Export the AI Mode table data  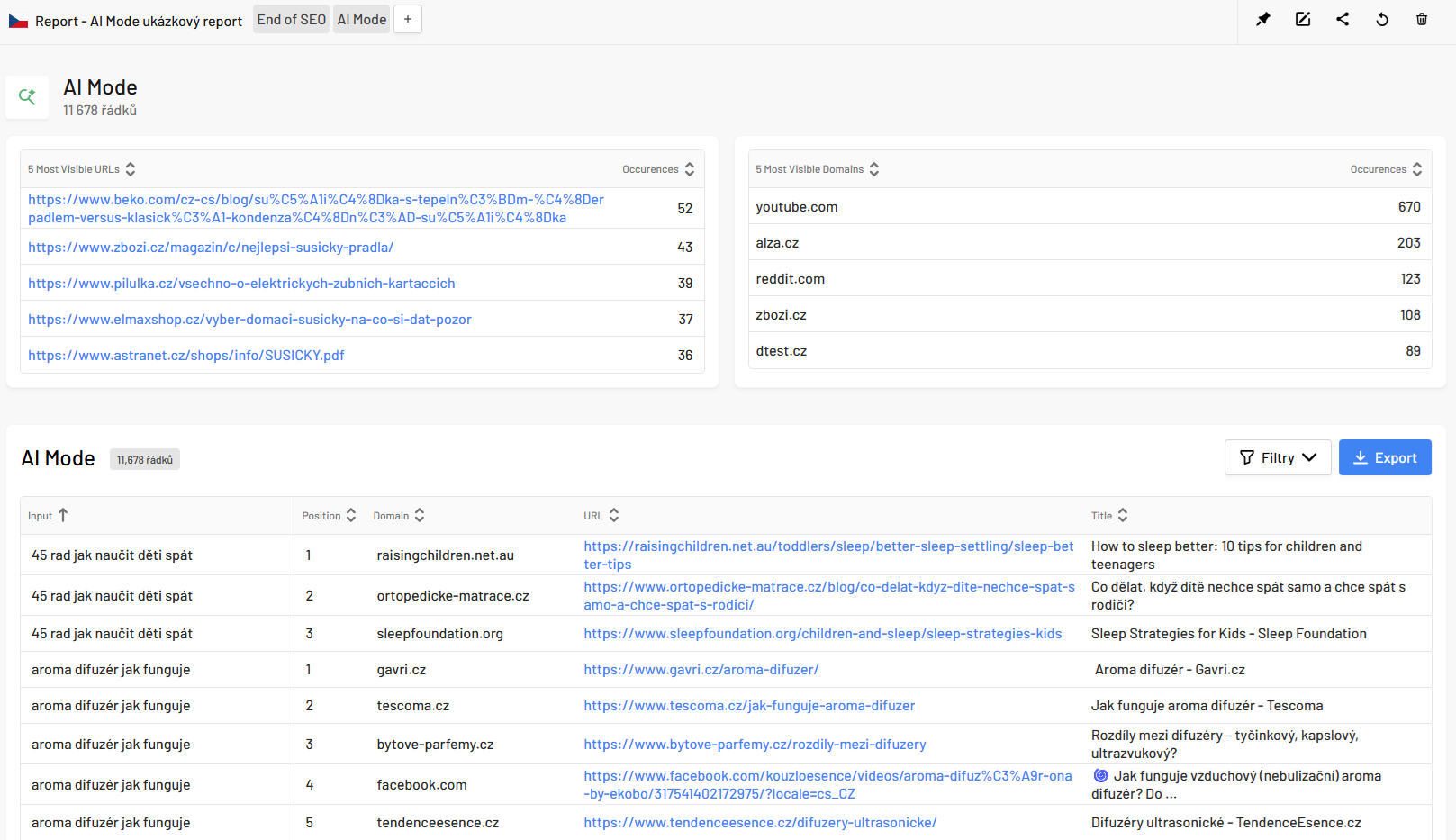1384,457
